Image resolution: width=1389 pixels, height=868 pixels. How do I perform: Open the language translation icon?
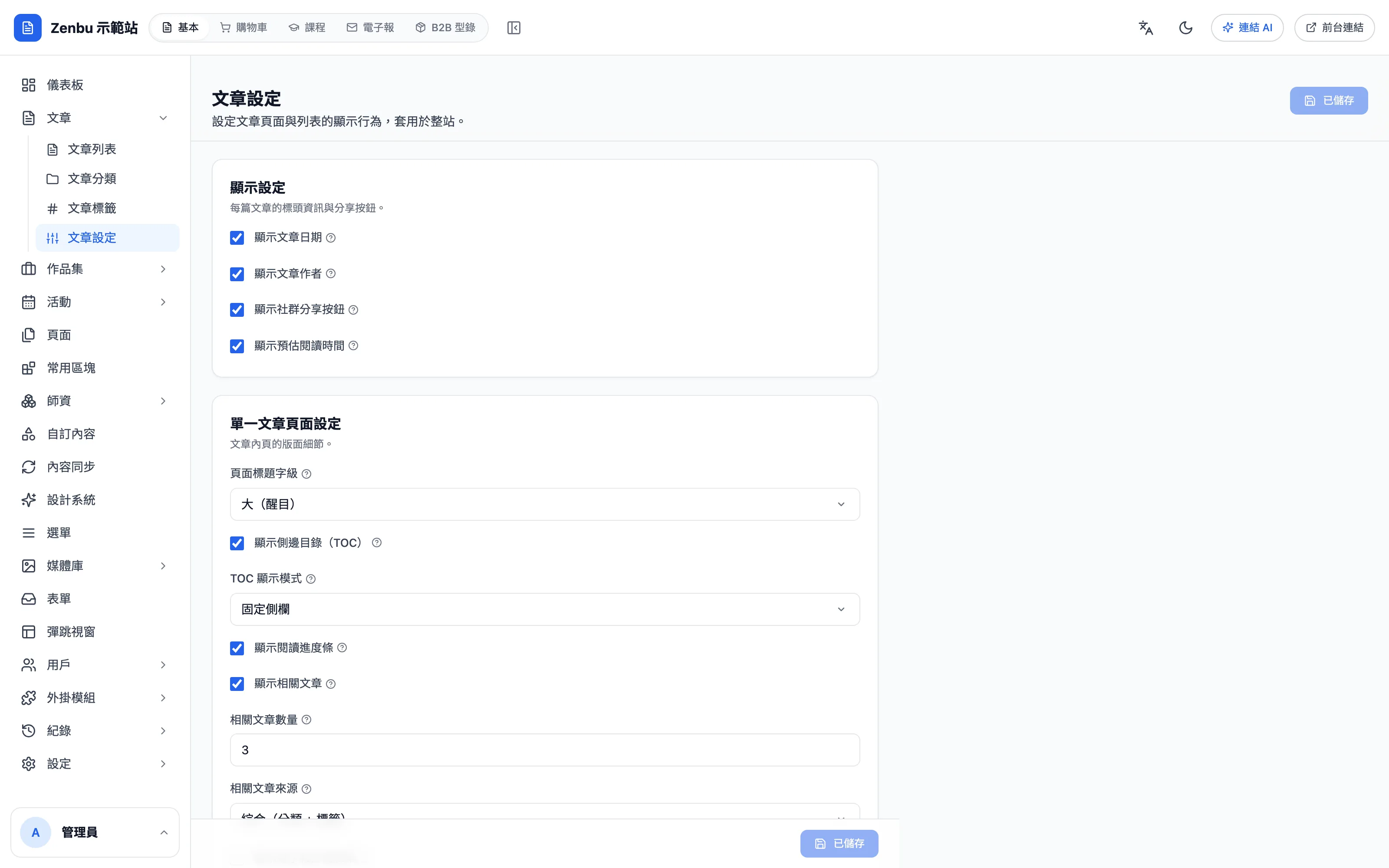pos(1145,27)
